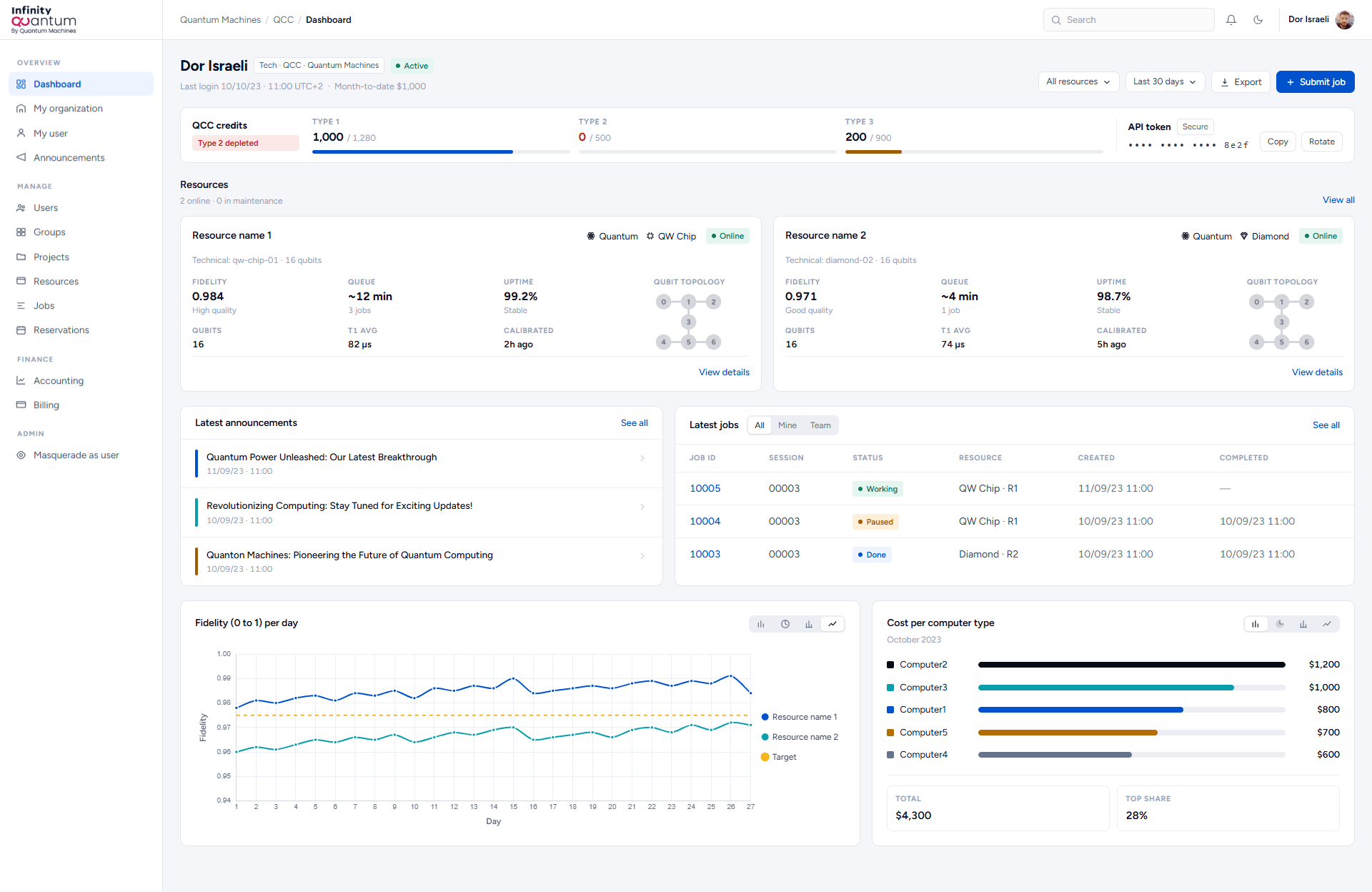
Task: Click the Infinity Quantum logo
Action: [x=44, y=20]
